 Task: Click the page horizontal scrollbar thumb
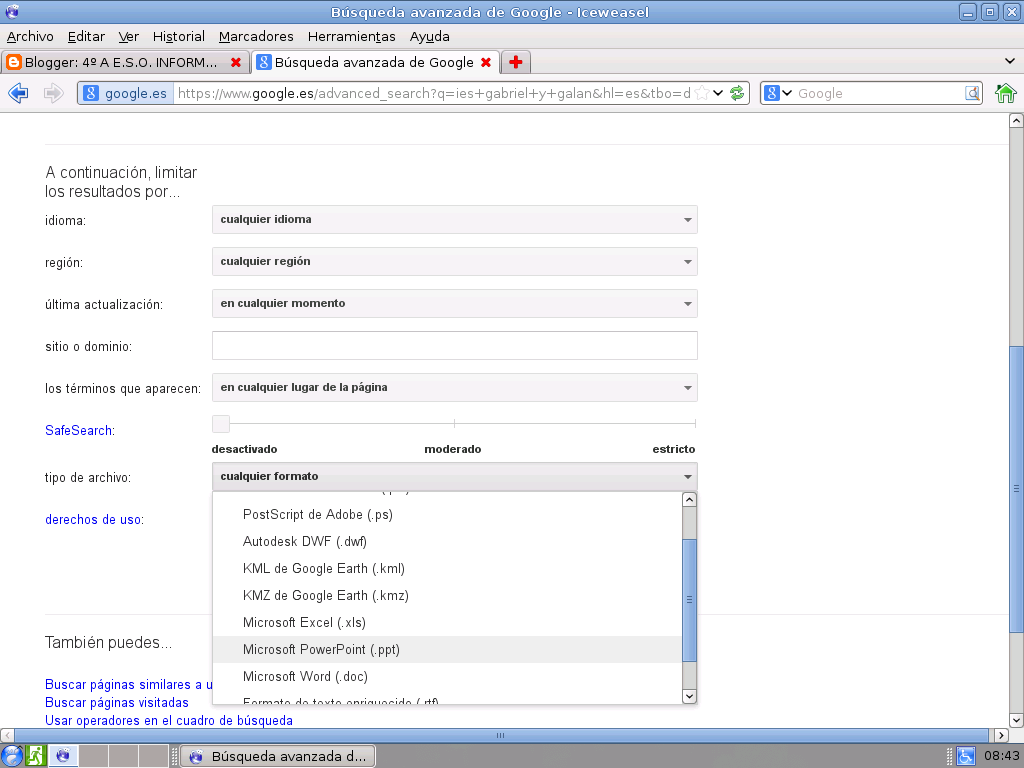click(x=501, y=735)
